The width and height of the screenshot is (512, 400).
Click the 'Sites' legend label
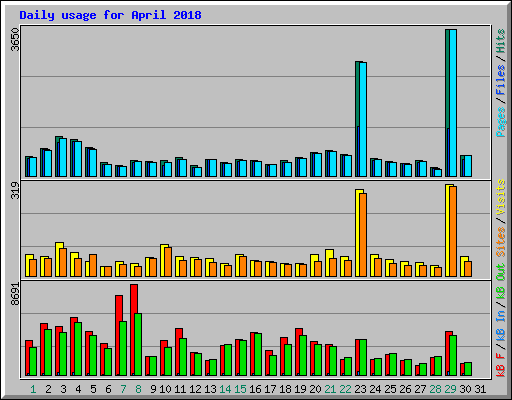pos(501,242)
